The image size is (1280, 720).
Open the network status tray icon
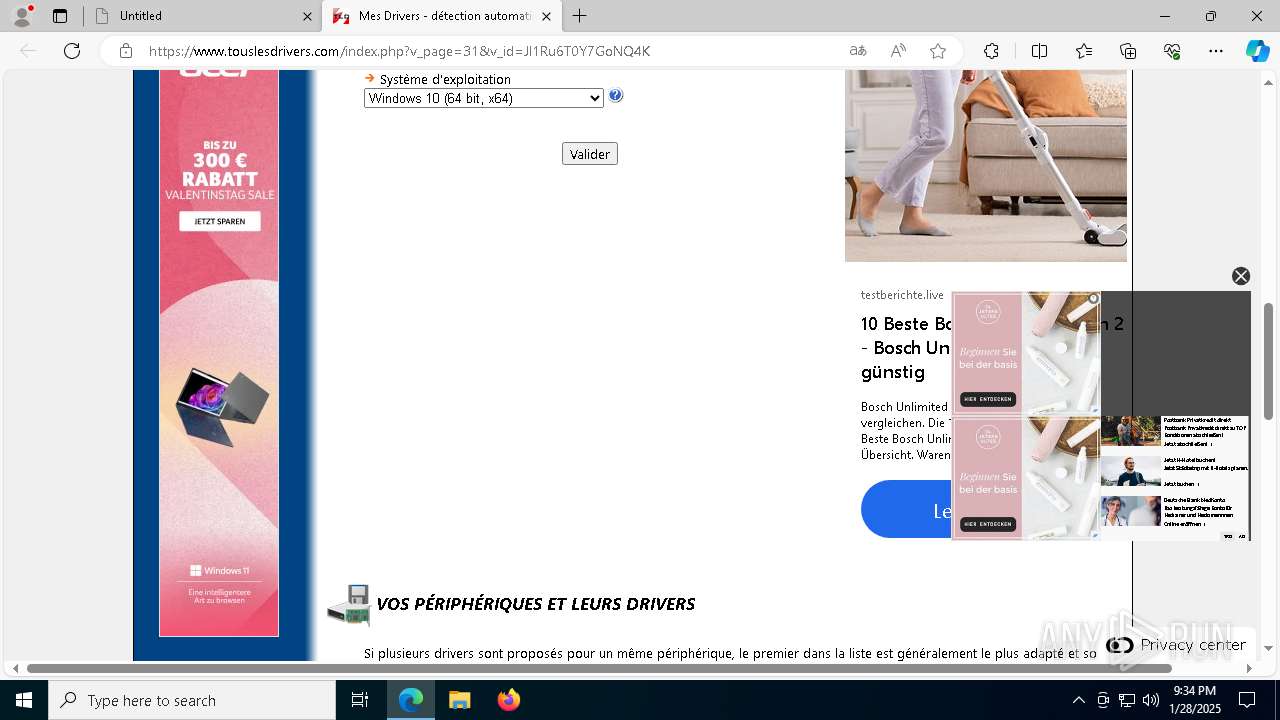coord(1127,700)
